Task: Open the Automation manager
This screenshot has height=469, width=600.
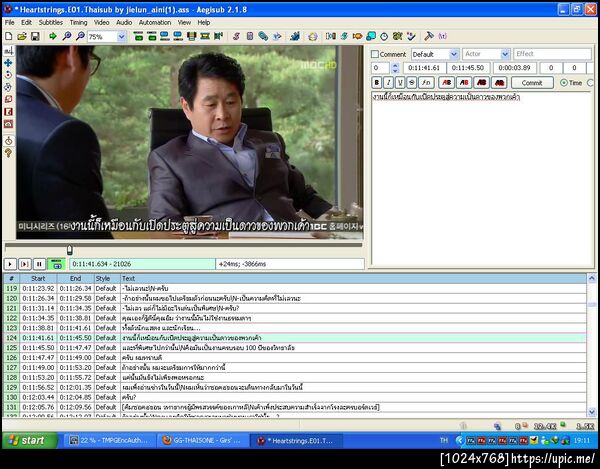Action: 295,36
